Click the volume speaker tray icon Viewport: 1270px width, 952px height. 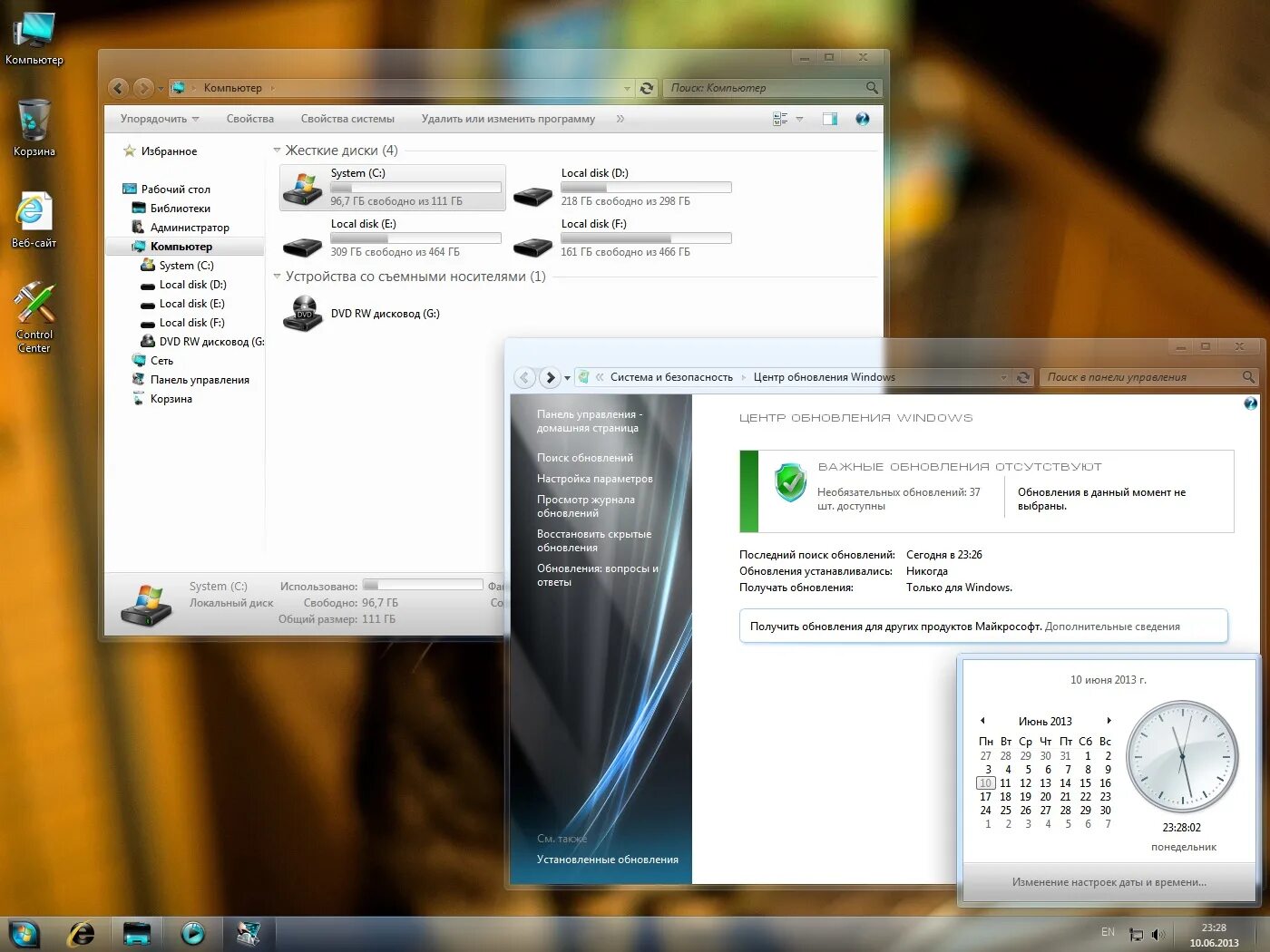[x=1158, y=934]
